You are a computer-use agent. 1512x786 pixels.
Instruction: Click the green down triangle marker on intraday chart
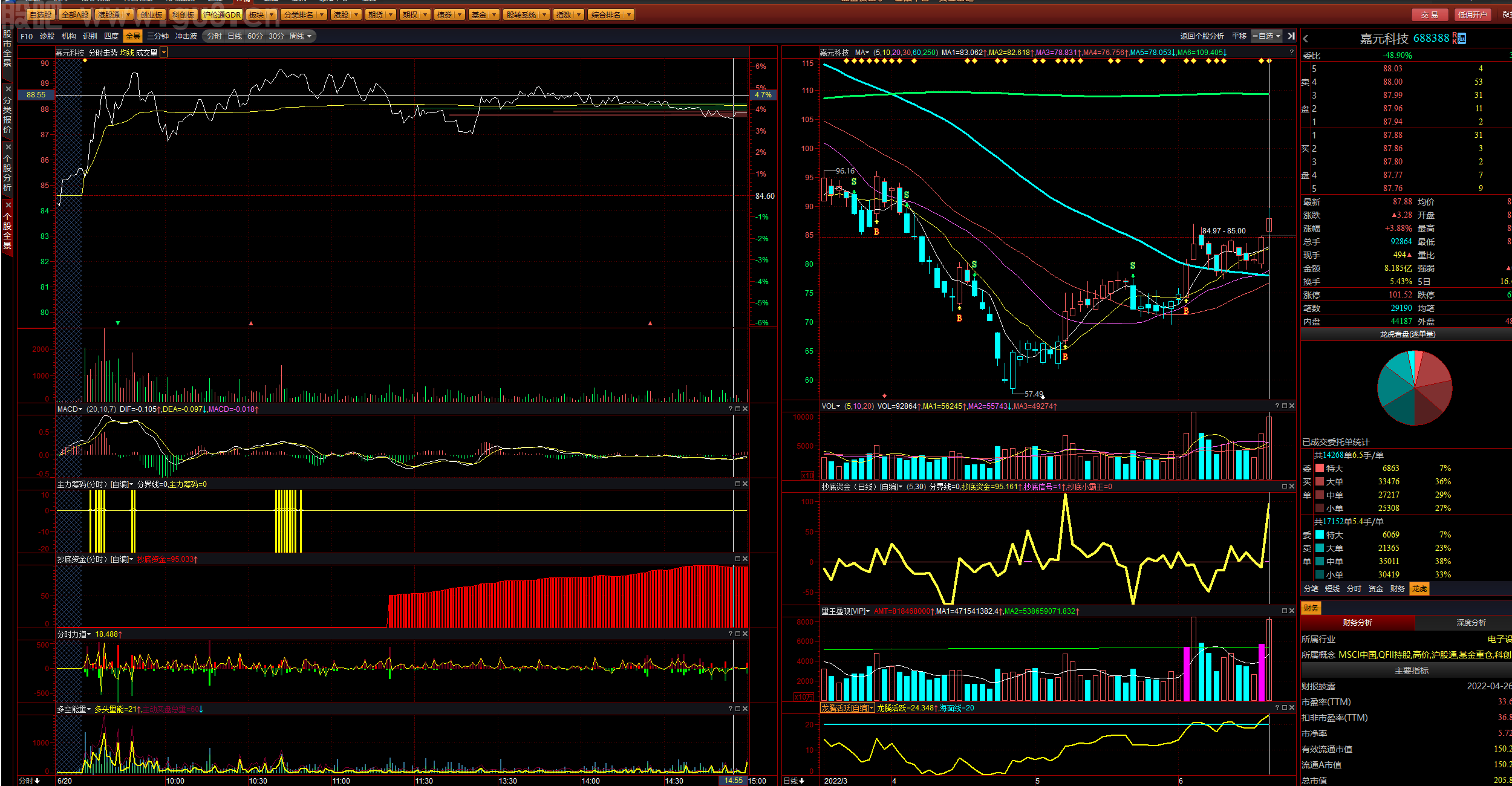[118, 323]
